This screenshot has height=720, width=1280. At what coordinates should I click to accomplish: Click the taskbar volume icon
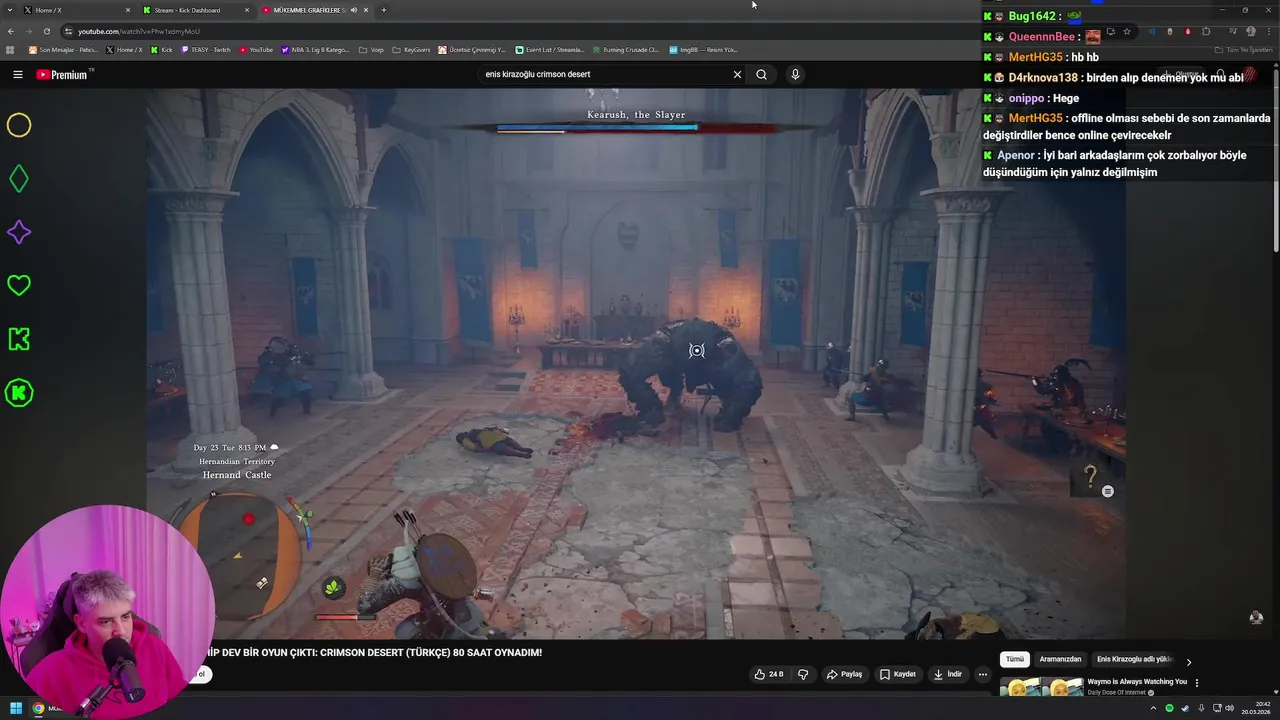coord(1228,708)
